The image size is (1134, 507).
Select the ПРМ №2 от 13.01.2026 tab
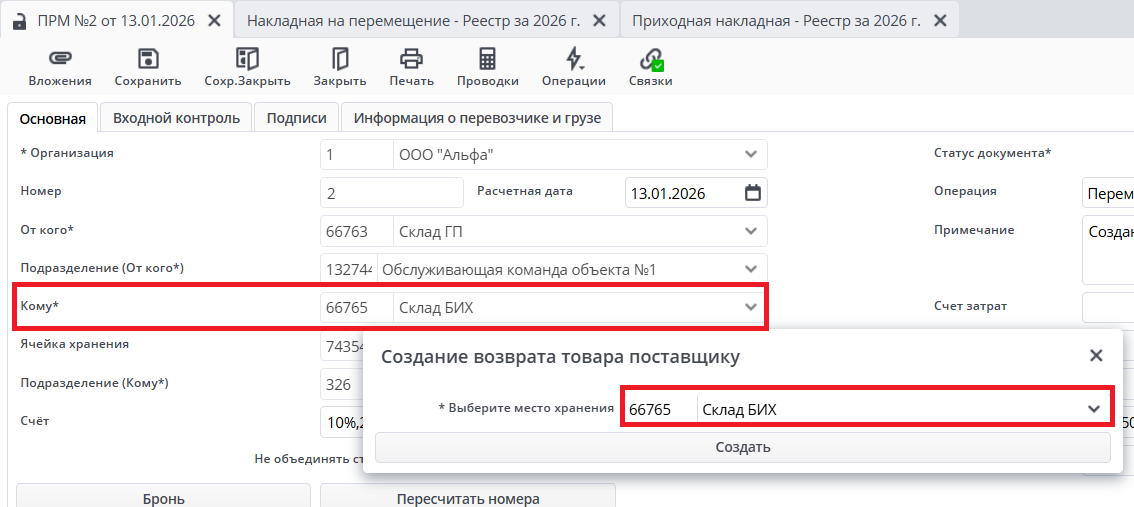[x=116, y=21]
